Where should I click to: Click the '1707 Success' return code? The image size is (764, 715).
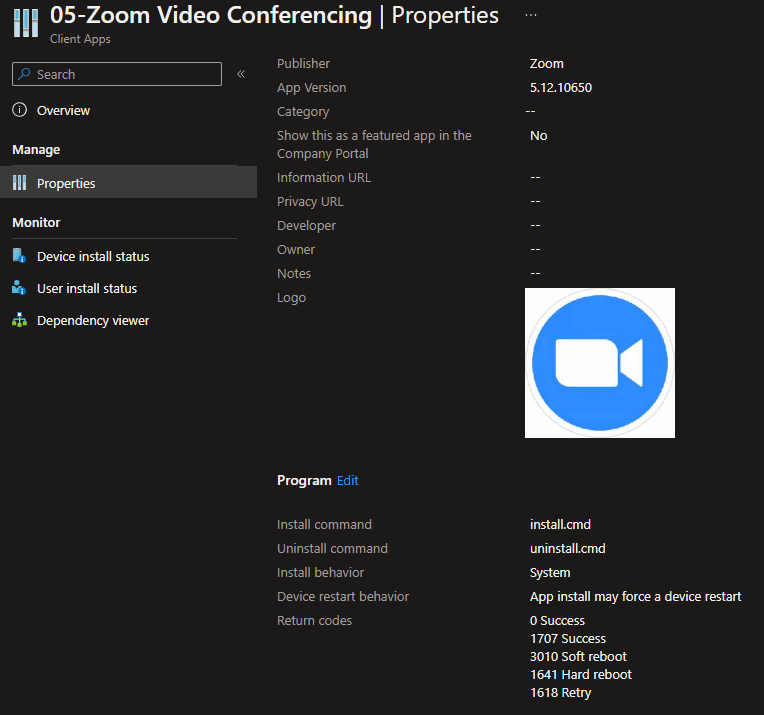tap(568, 638)
